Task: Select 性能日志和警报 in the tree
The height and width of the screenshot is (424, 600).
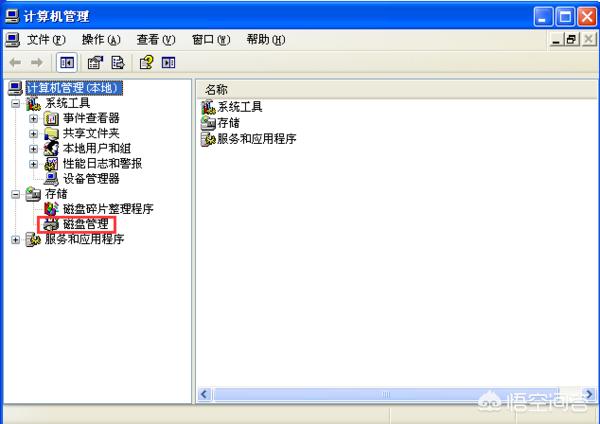Action: click(x=103, y=164)
